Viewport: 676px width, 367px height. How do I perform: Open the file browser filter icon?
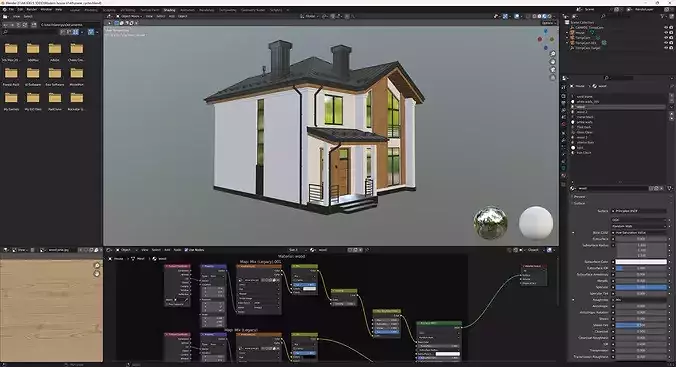[91, 32]
